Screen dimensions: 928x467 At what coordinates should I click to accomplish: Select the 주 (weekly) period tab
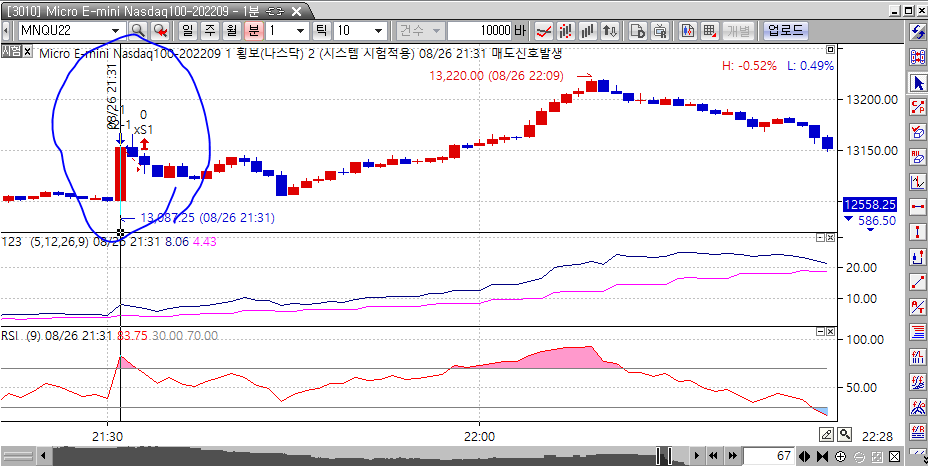(x=212, y=30)
